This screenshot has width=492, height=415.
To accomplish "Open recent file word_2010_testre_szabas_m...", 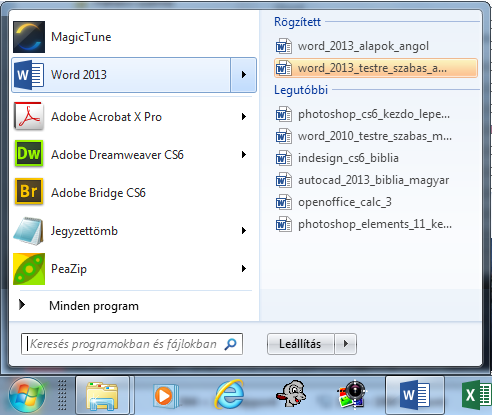I will 376,136.
